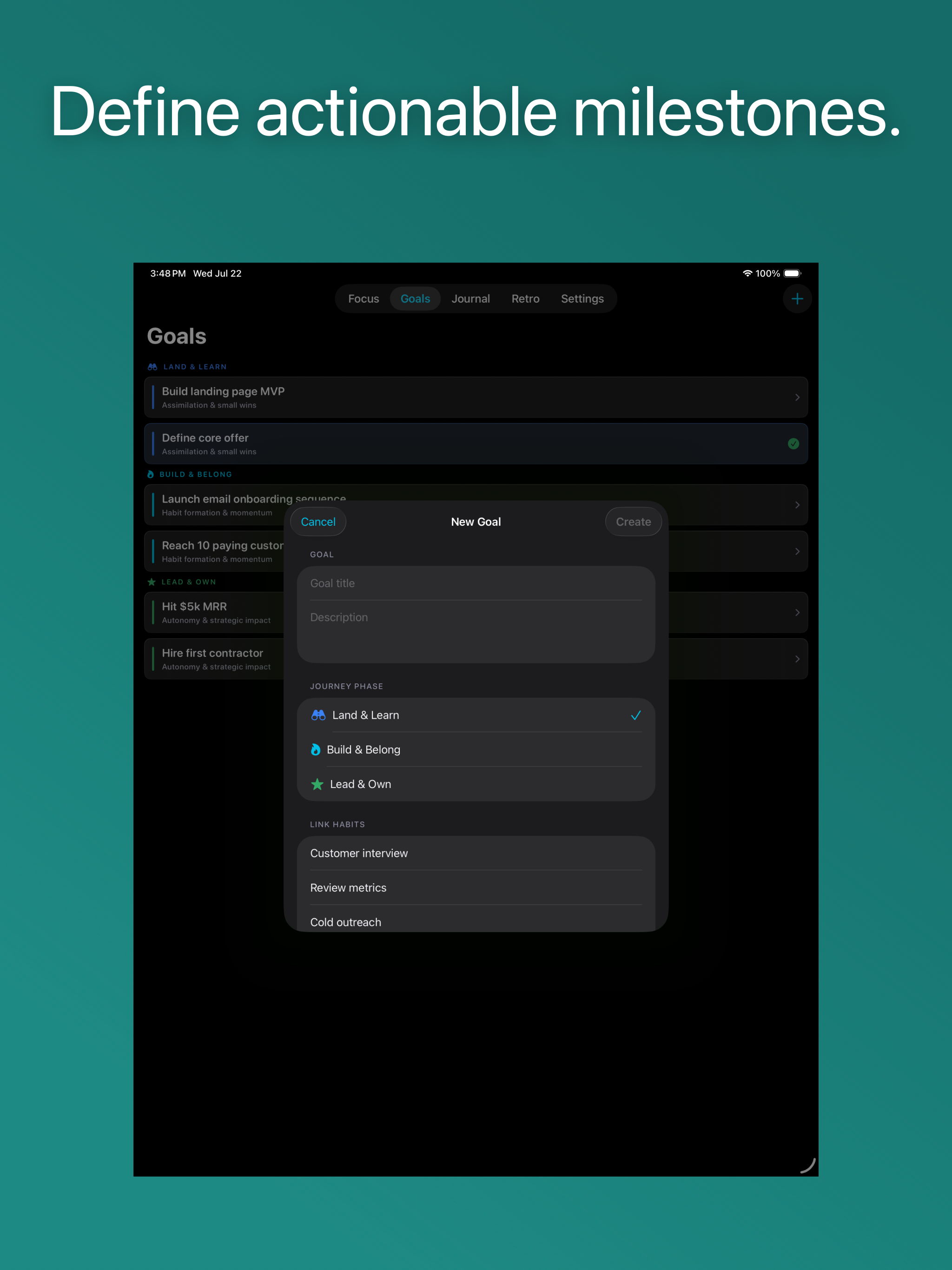952x1270 pixels.
Task: Click the Description field
Action: 476,632
